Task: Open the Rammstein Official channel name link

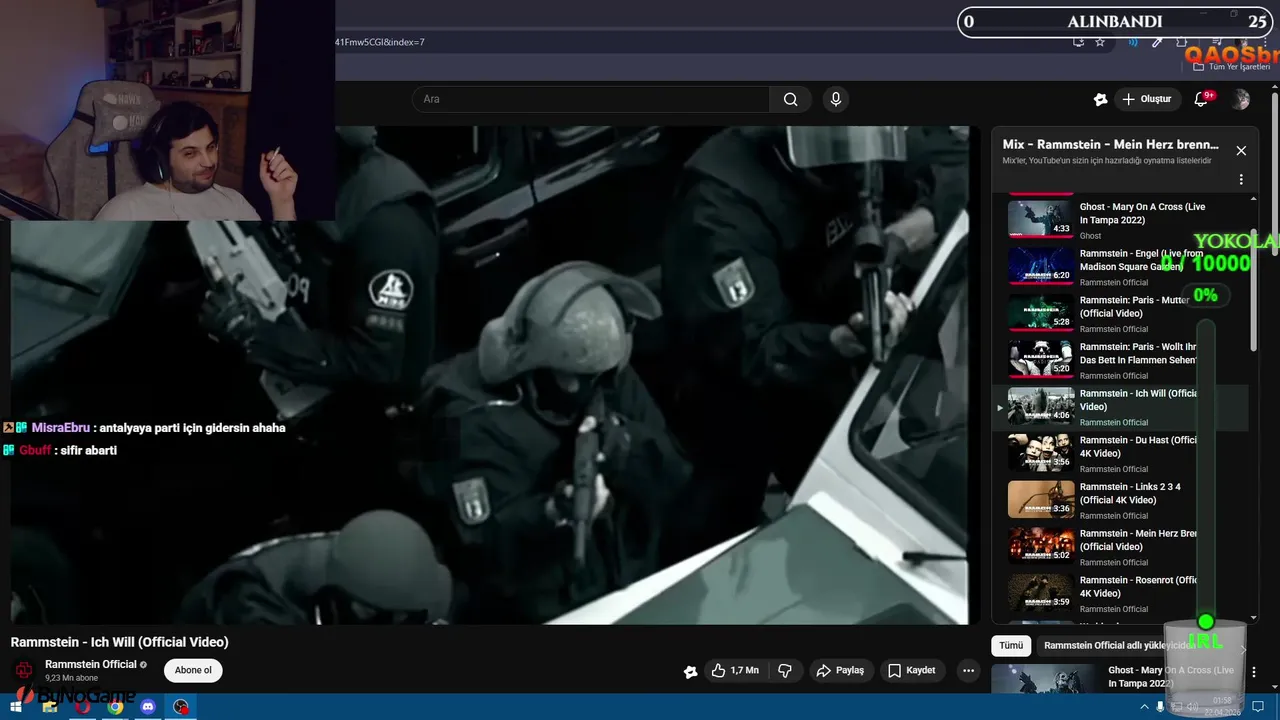Action: [91, 664]
